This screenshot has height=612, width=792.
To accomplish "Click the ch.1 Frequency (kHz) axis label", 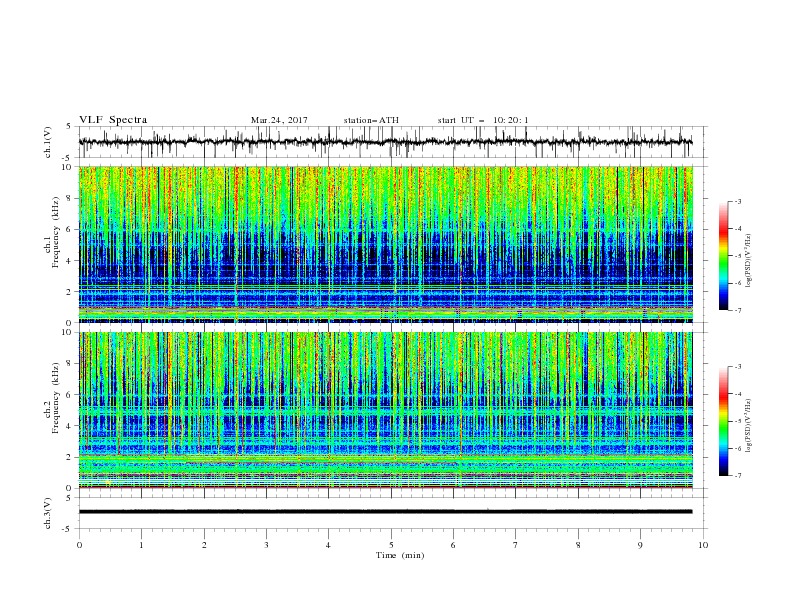I will [x=52, y=233].
